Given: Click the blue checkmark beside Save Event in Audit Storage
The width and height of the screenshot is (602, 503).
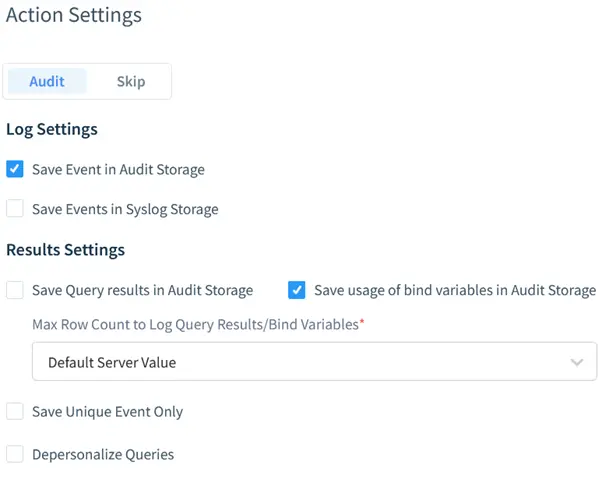Looking at the screenshot, I should 15,169.
